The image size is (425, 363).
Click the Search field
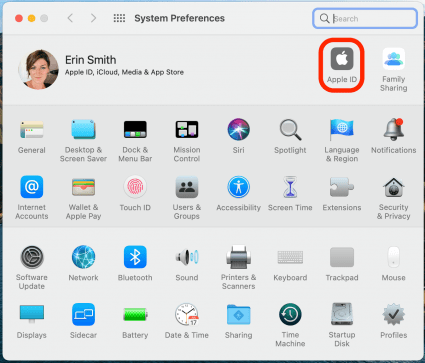pyautogui.click(x=365, y=18)
